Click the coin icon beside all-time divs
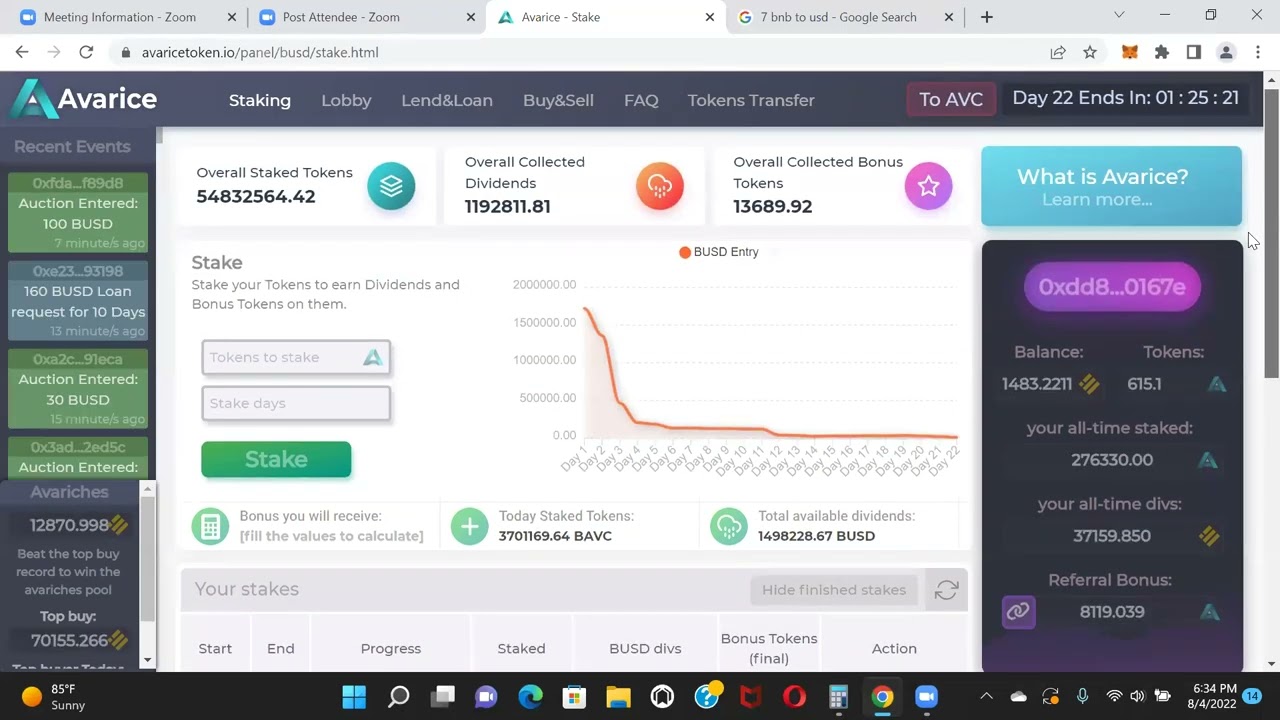1280x720 pixels. tap(1209, 536)
